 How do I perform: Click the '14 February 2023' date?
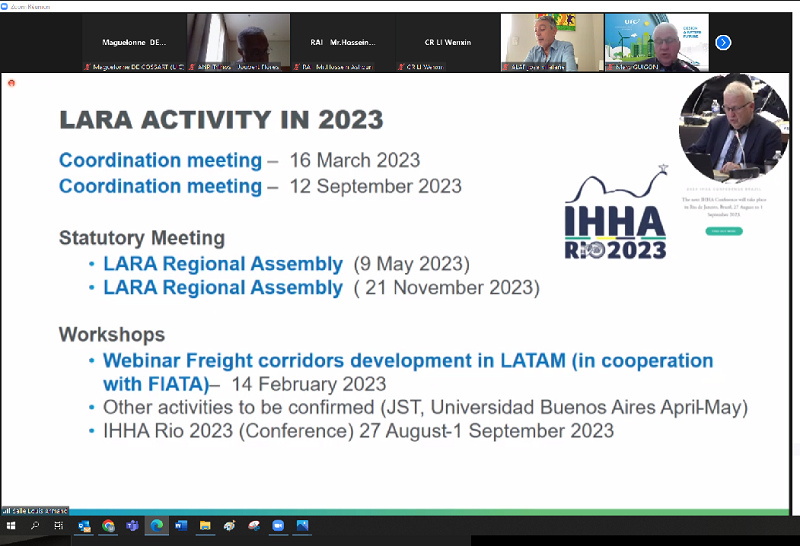(309, 384)
